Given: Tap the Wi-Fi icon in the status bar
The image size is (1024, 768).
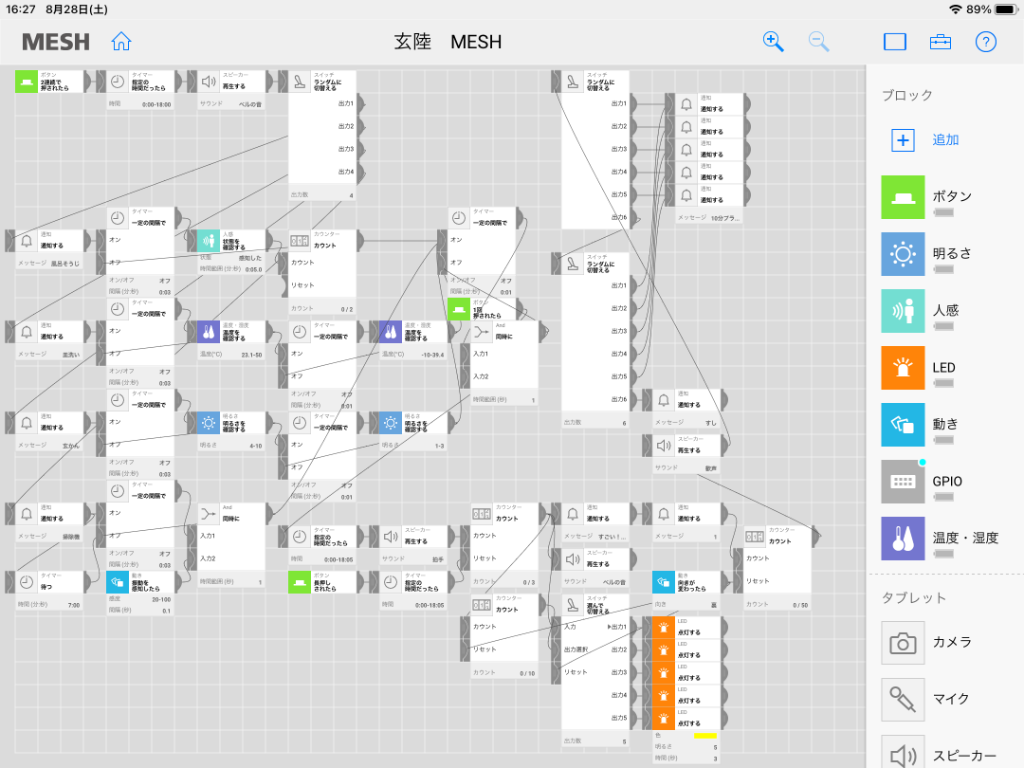Looking at the screenshot, I should coord(955,9).
